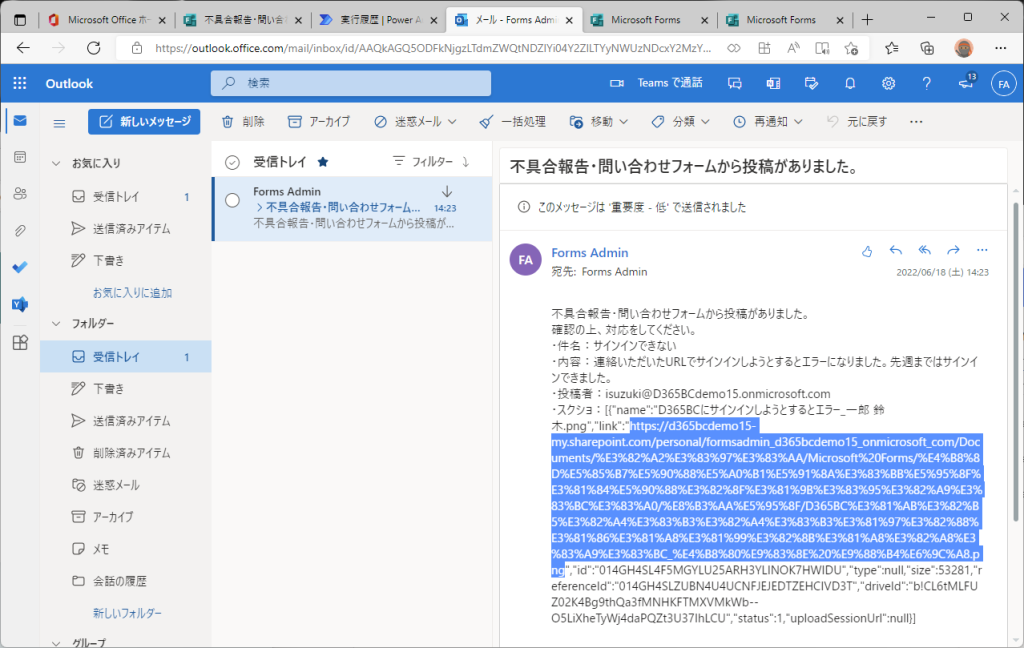Screen dimensions: 1024x648
Task: Open the メモ folder
Action: point(125,549)
